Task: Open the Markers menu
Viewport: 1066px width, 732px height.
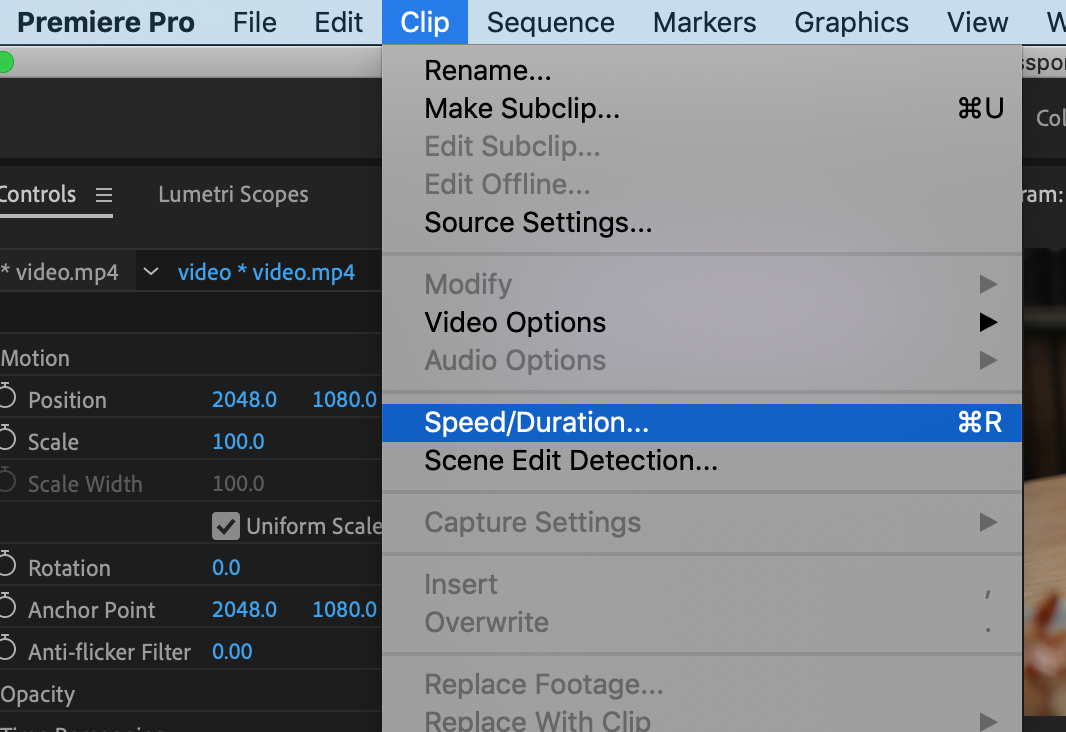Action: pos(704,22)
